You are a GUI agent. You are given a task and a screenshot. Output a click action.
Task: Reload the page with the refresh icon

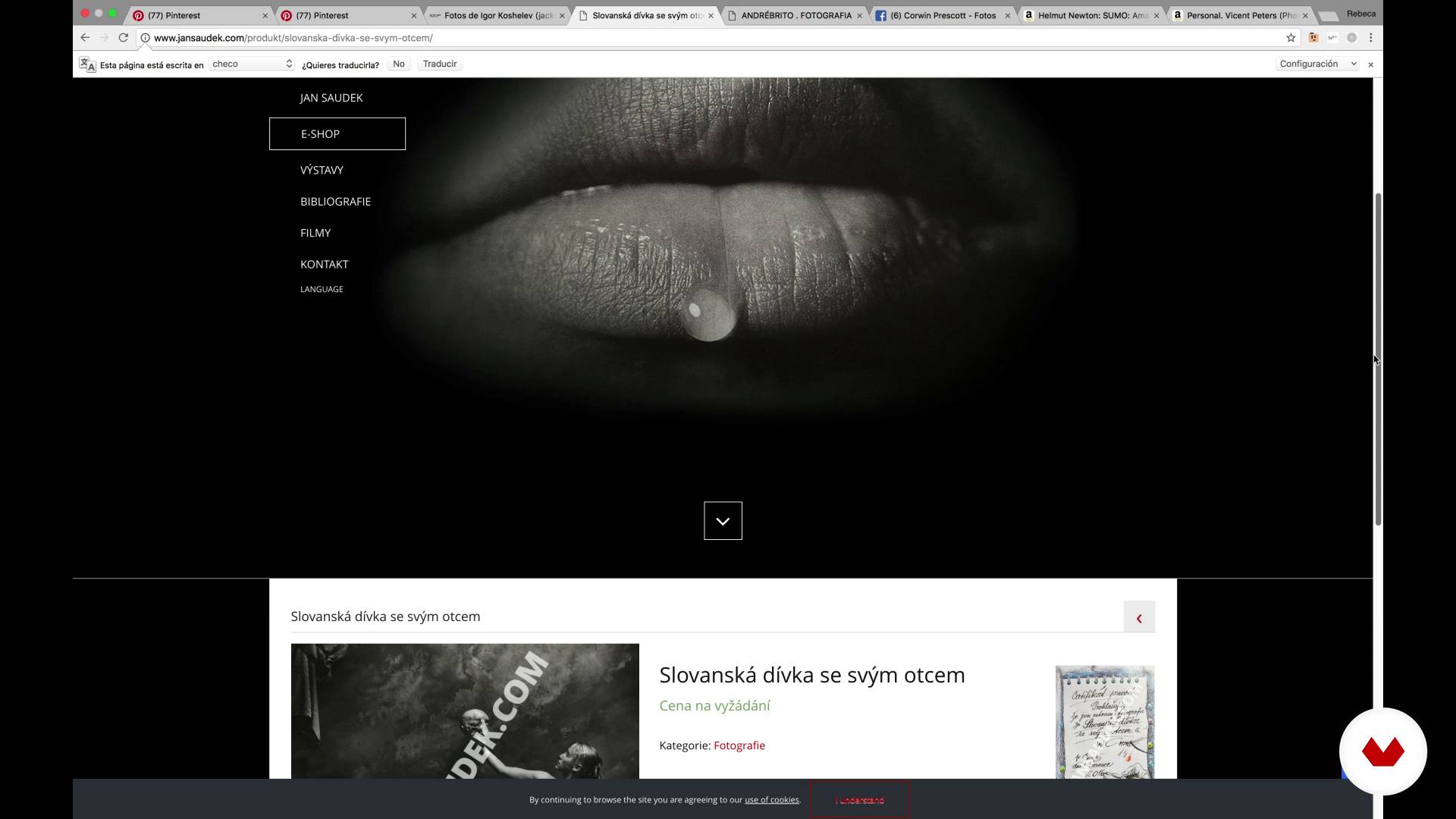124,37
